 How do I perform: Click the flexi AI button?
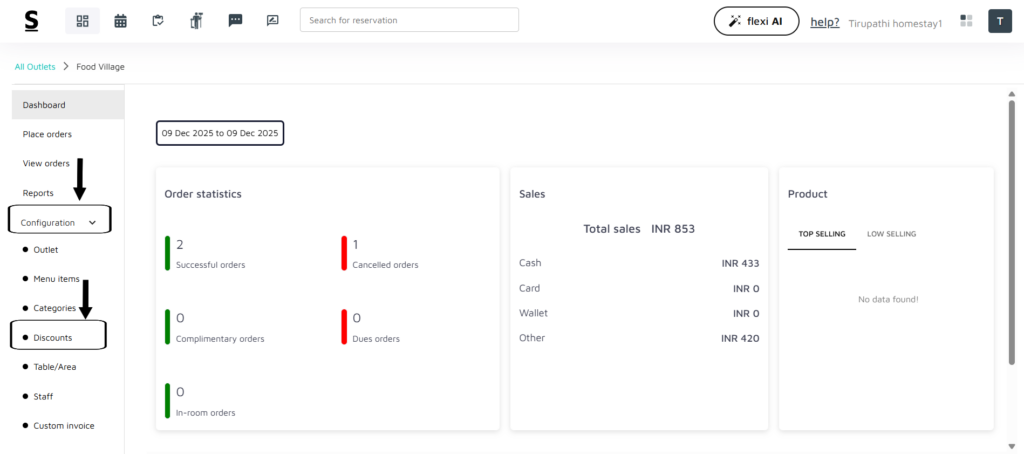(756, 21)
